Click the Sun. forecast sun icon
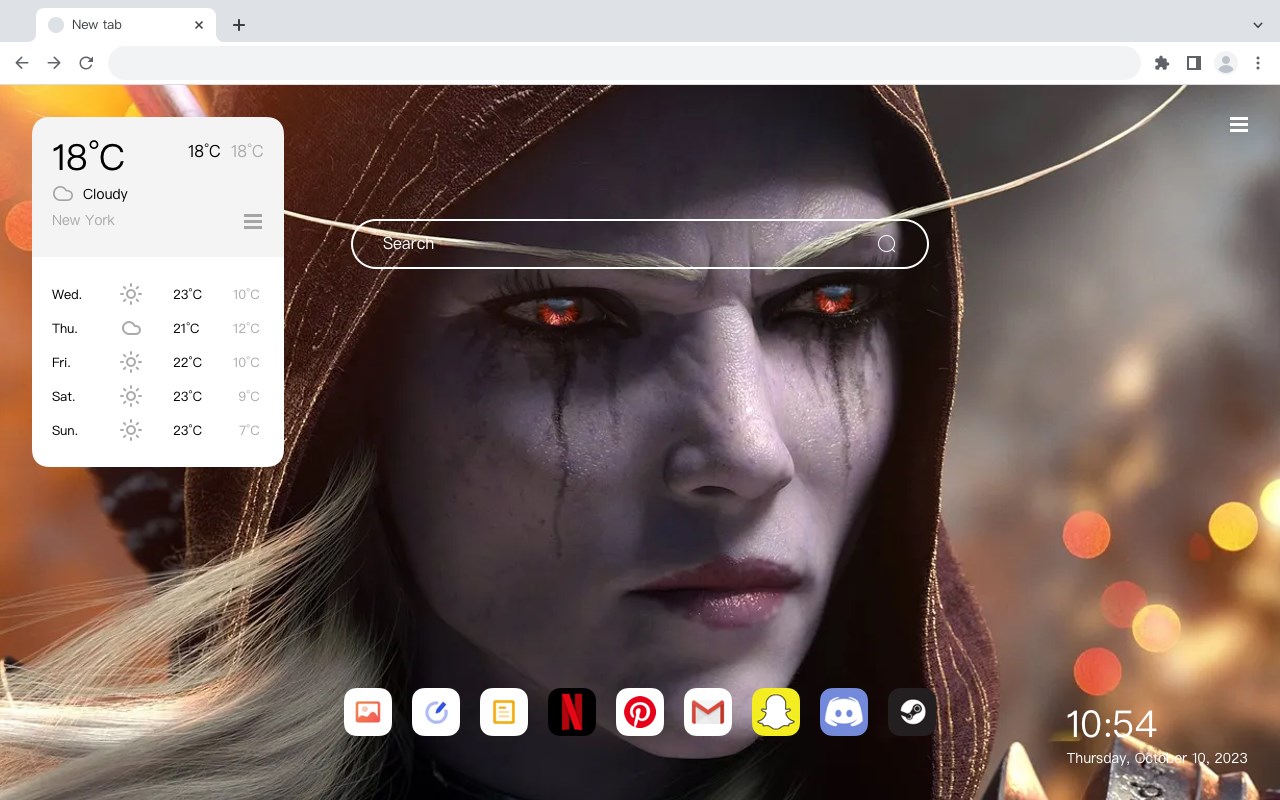1280x800 pixels. coord(131,430)
